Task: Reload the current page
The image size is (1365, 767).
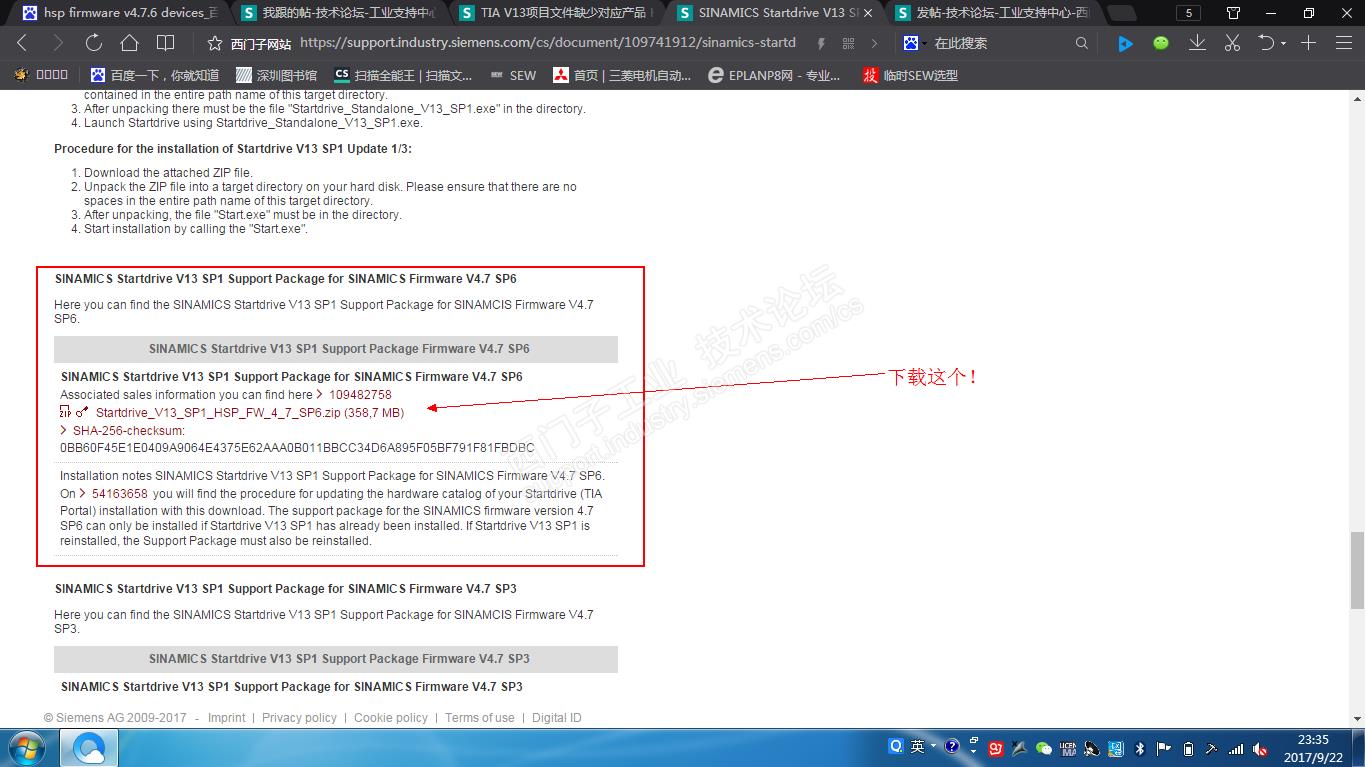Action: (94, 43)
